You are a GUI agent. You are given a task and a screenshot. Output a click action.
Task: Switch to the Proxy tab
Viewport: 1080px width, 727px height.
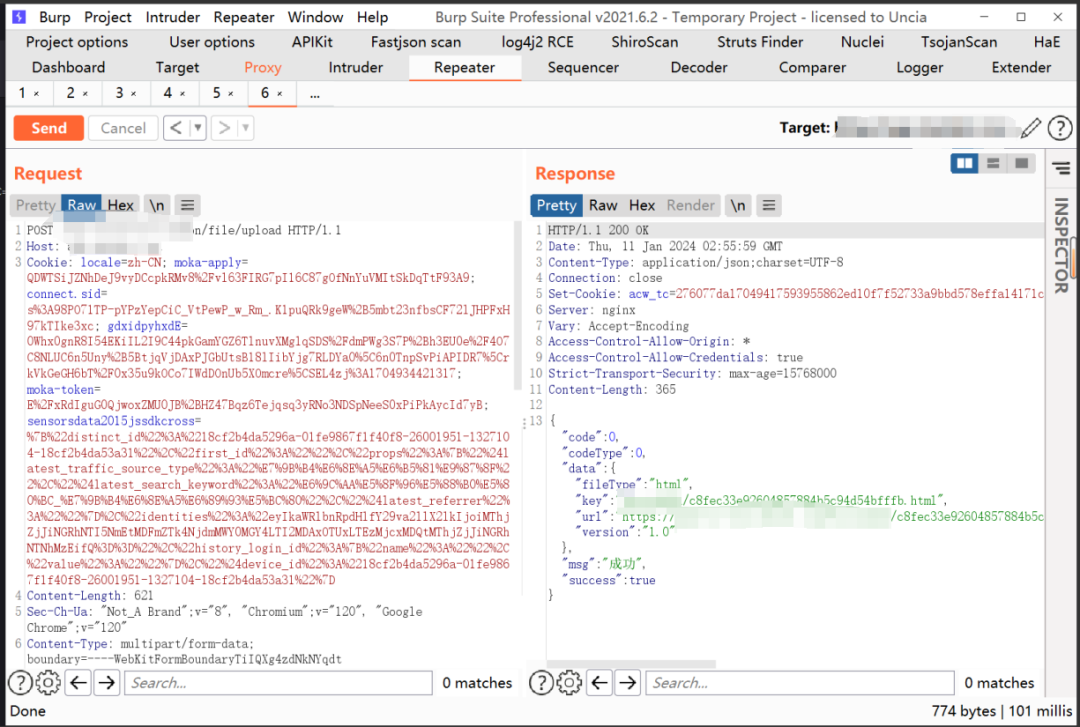point(262,68)
